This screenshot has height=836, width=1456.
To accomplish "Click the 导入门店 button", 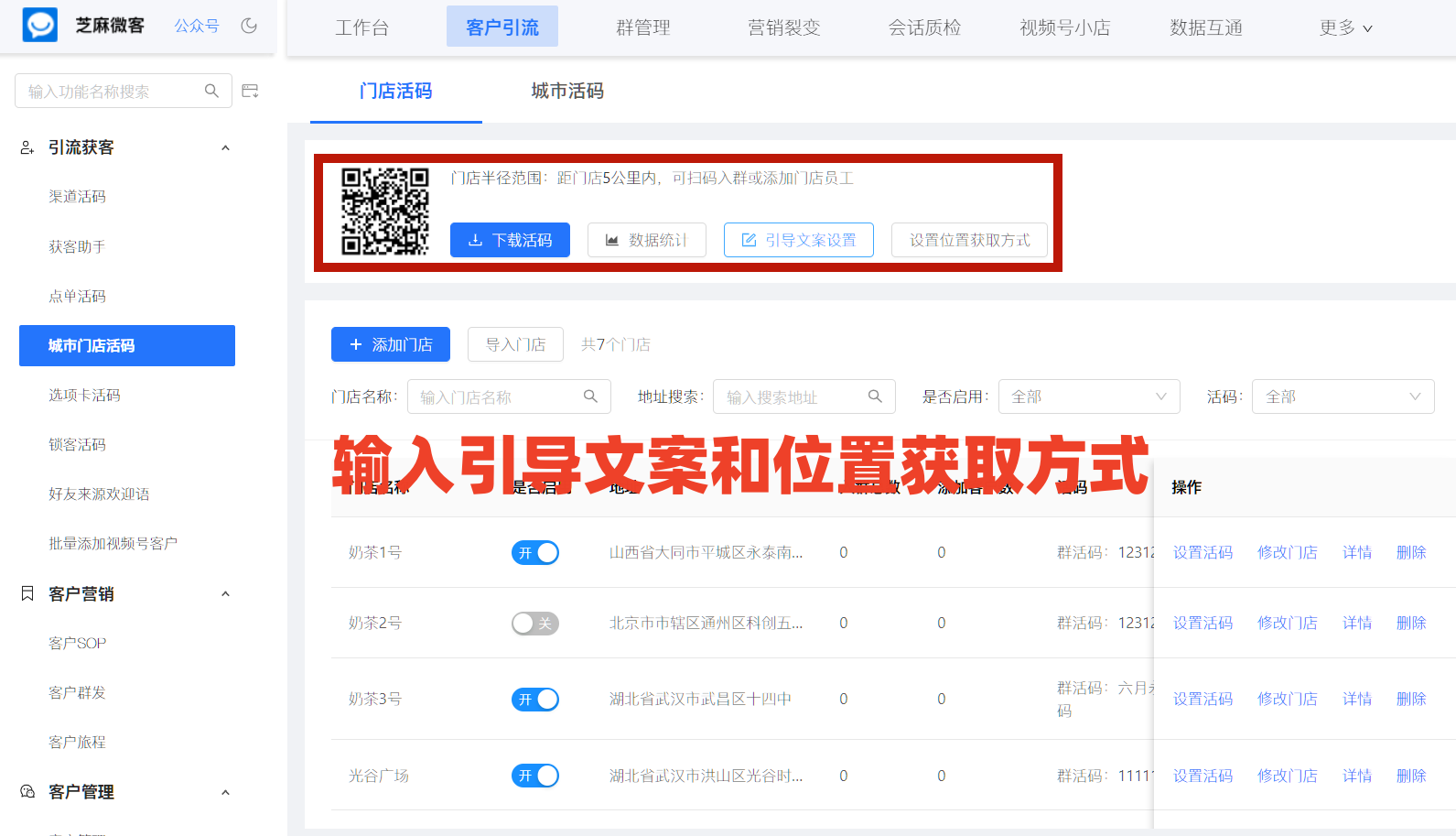I will [515, 344].
